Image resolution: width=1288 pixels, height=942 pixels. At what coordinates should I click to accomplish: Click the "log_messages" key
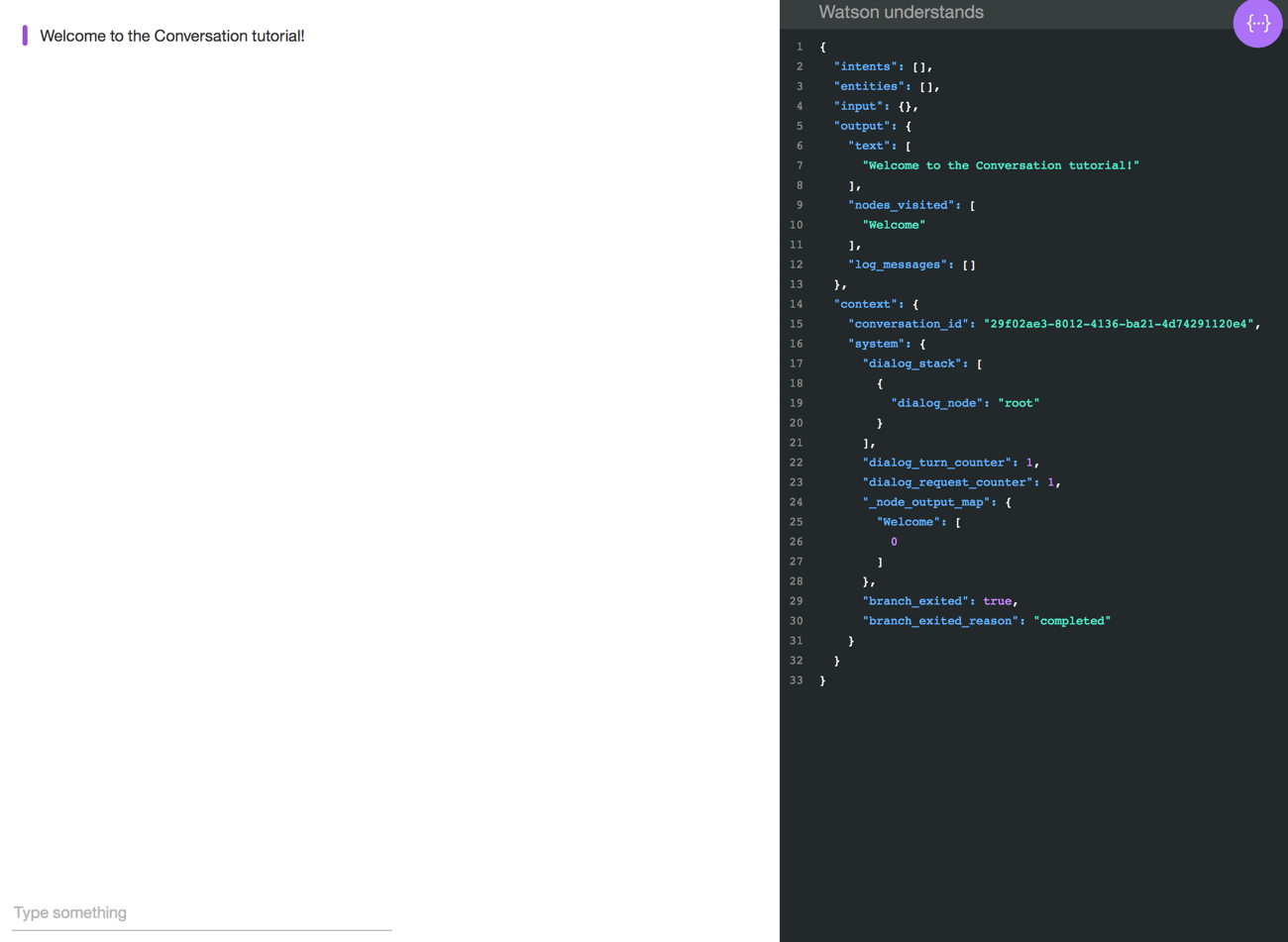point(901,264)
